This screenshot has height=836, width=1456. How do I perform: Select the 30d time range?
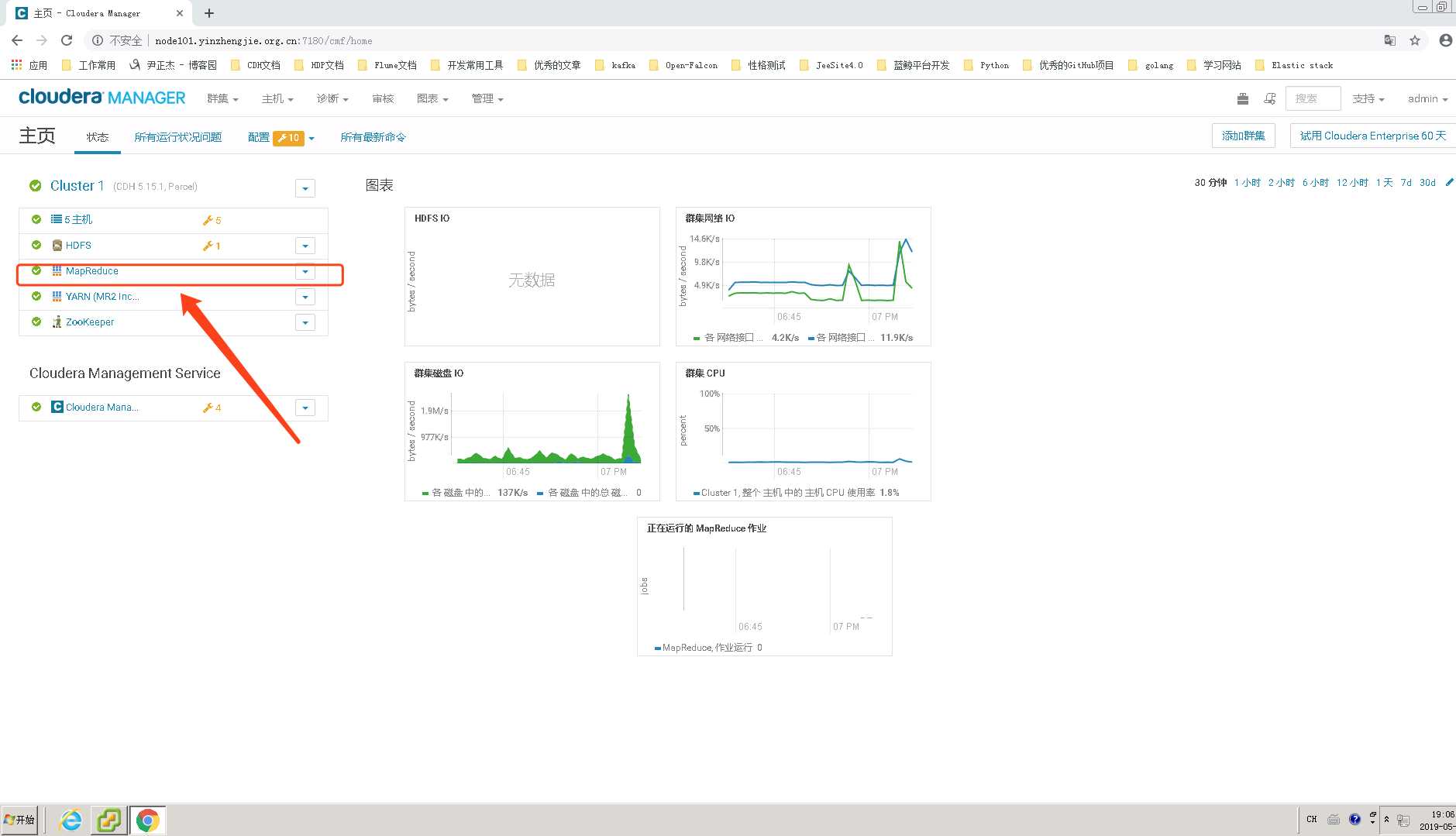point(1428,183)
